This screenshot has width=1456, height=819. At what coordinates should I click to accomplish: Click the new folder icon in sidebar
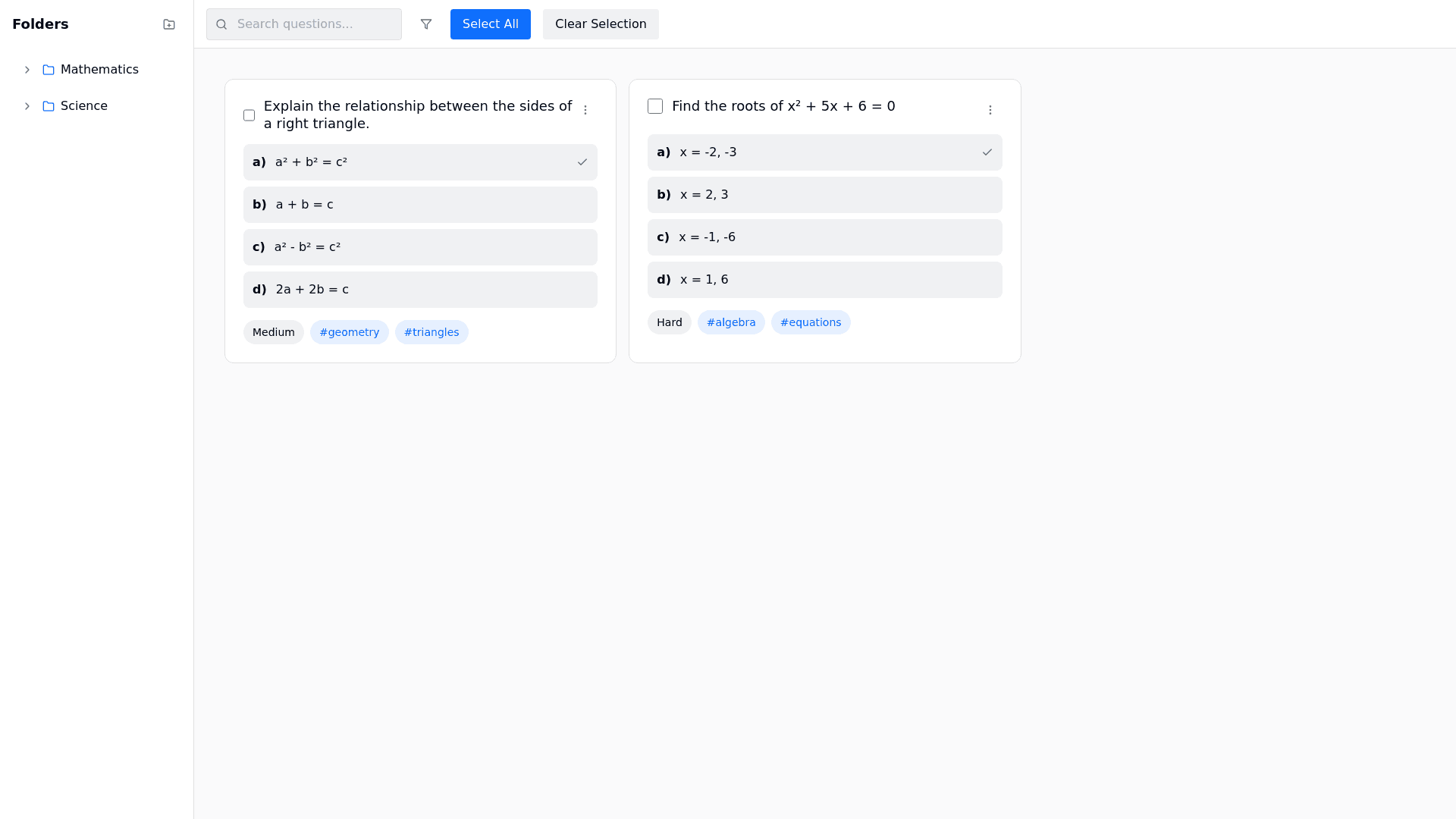point(169,24)
